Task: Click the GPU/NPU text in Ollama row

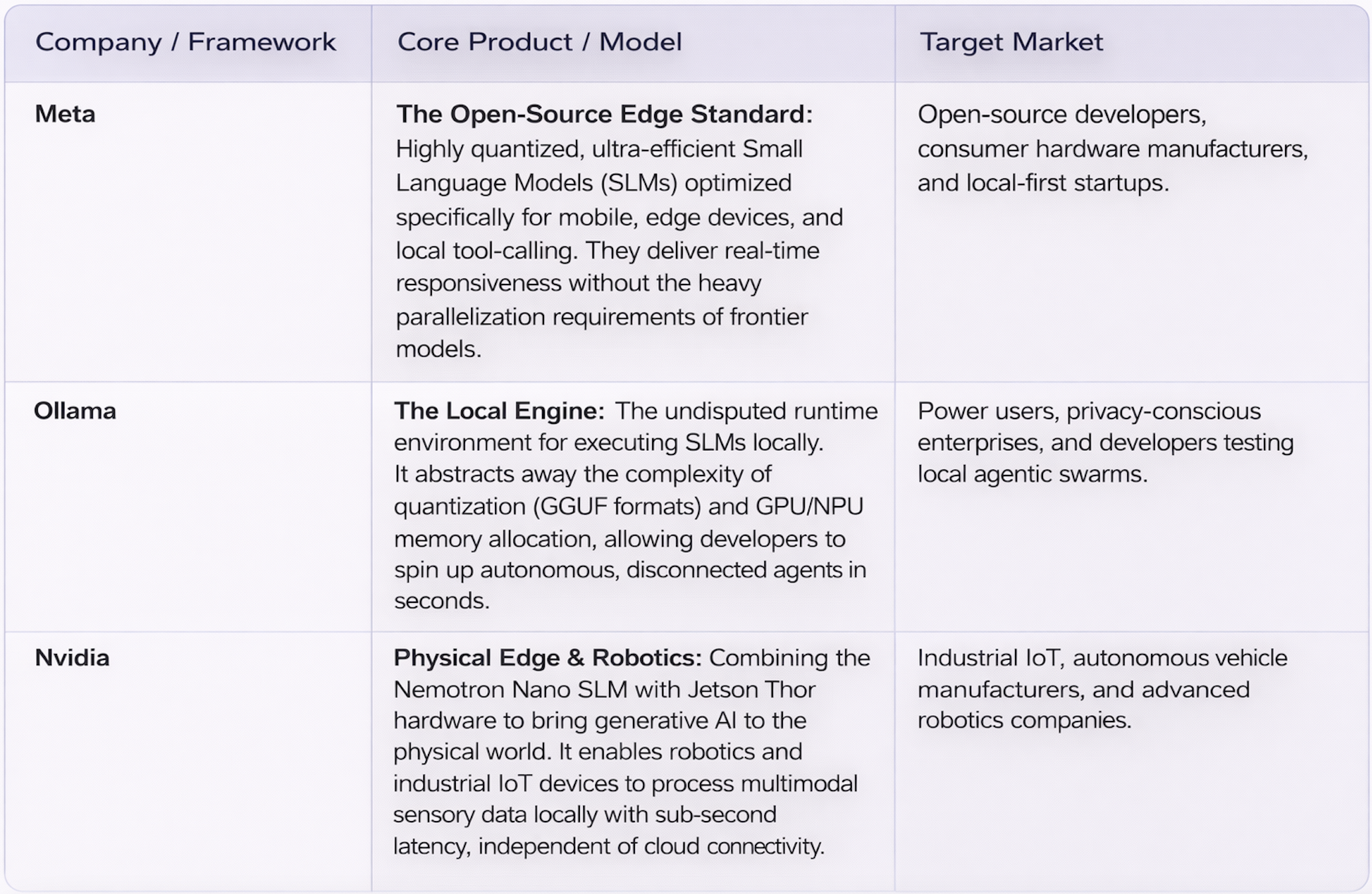Action: pos(809,507)
